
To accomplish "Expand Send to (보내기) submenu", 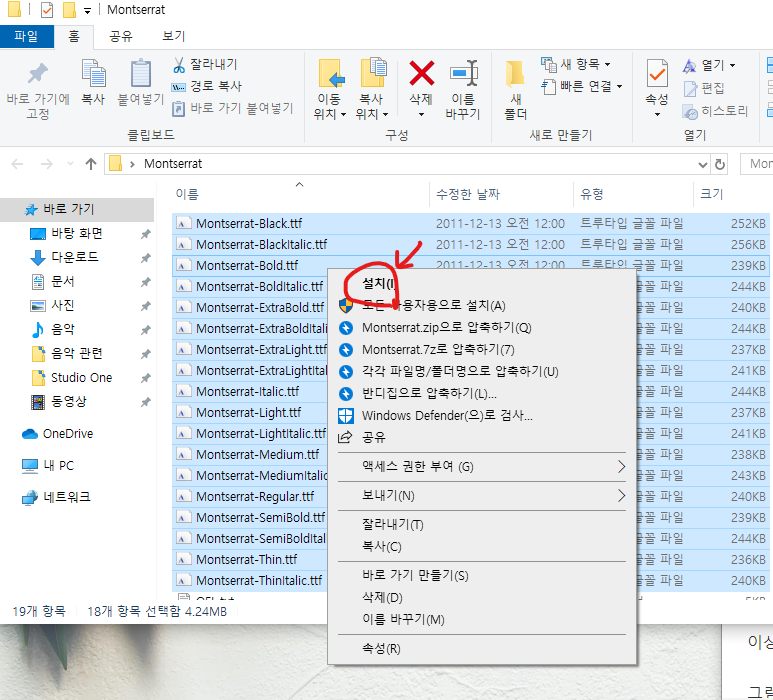I will point(482,495).
